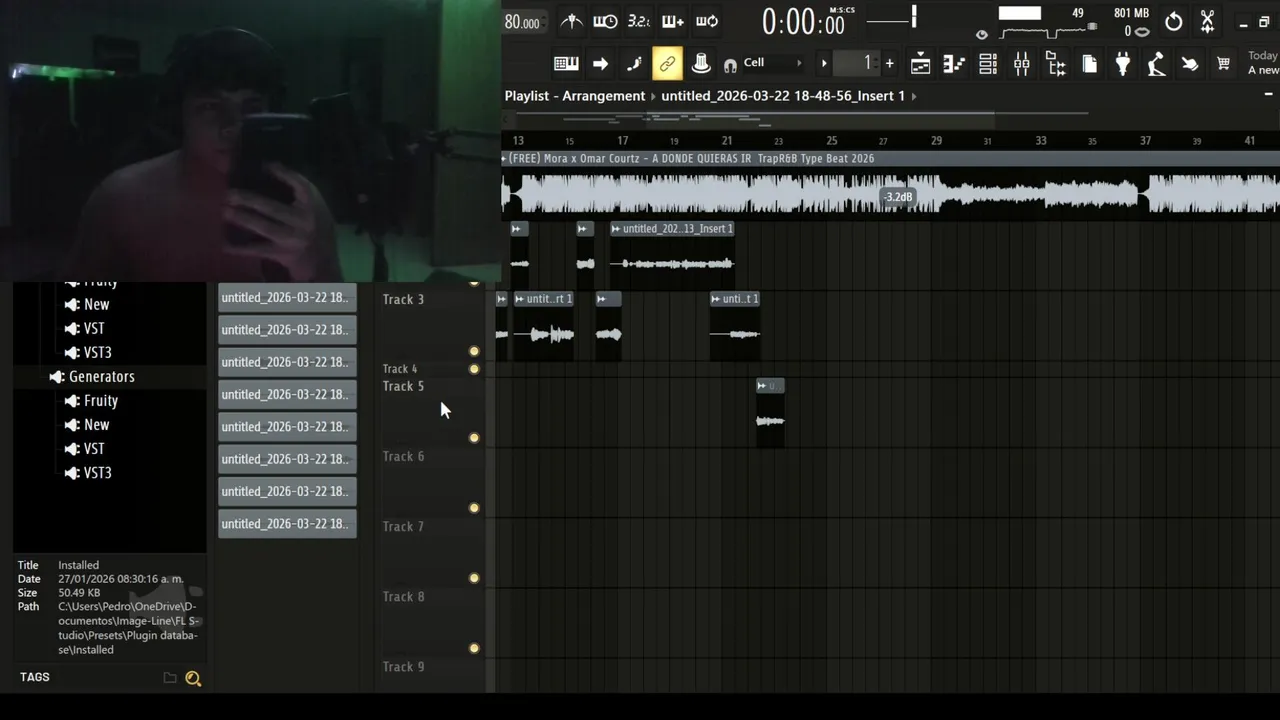Click the TAGS label in browser
The height and width of the screenshot is (720, 1280).
[34, 677]
